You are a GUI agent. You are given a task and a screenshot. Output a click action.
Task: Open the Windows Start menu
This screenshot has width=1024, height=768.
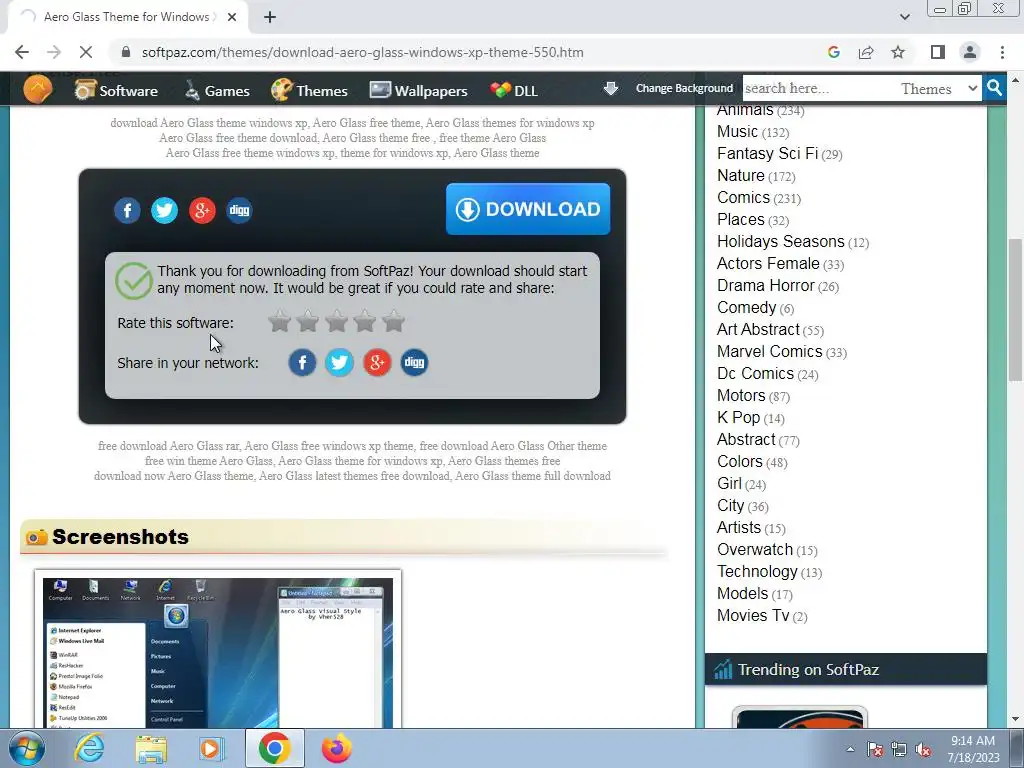coord(26,748)
